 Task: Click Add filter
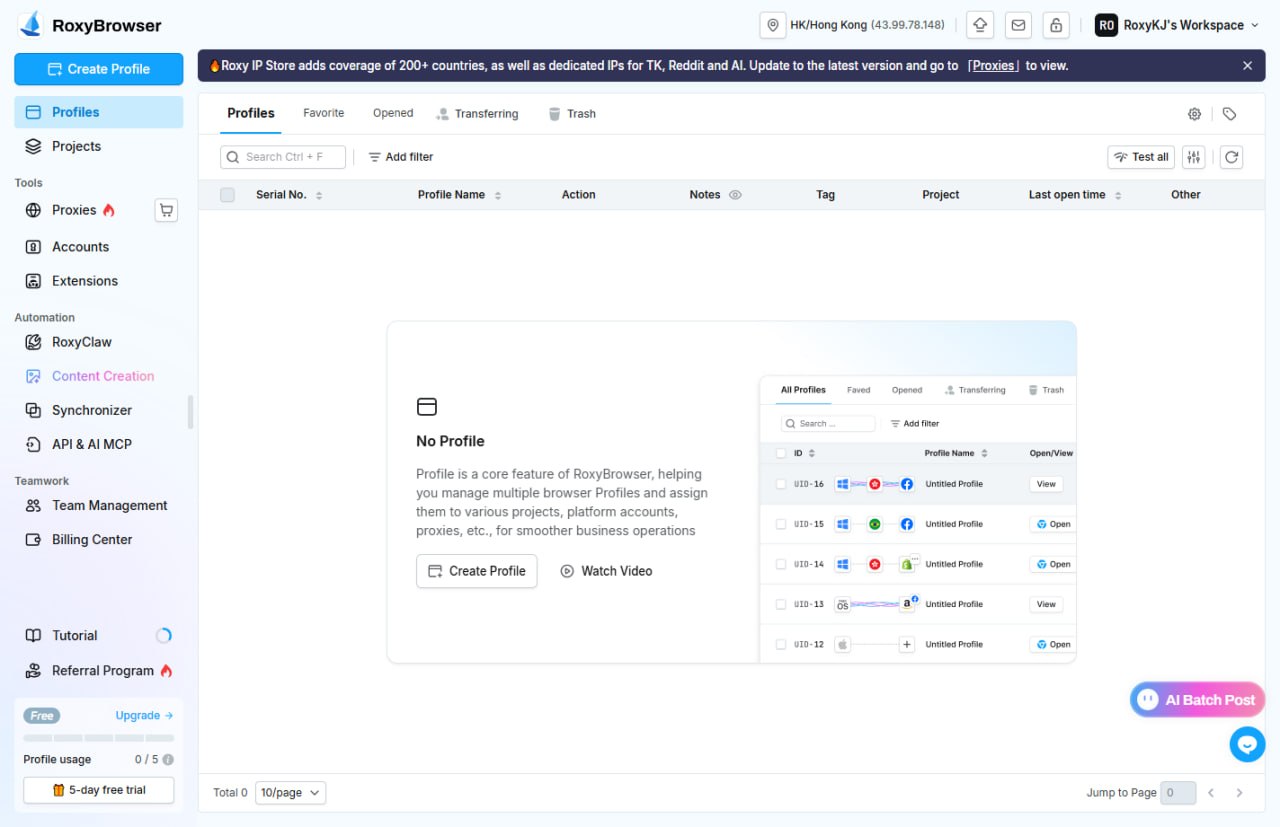[x=401, y=157]
